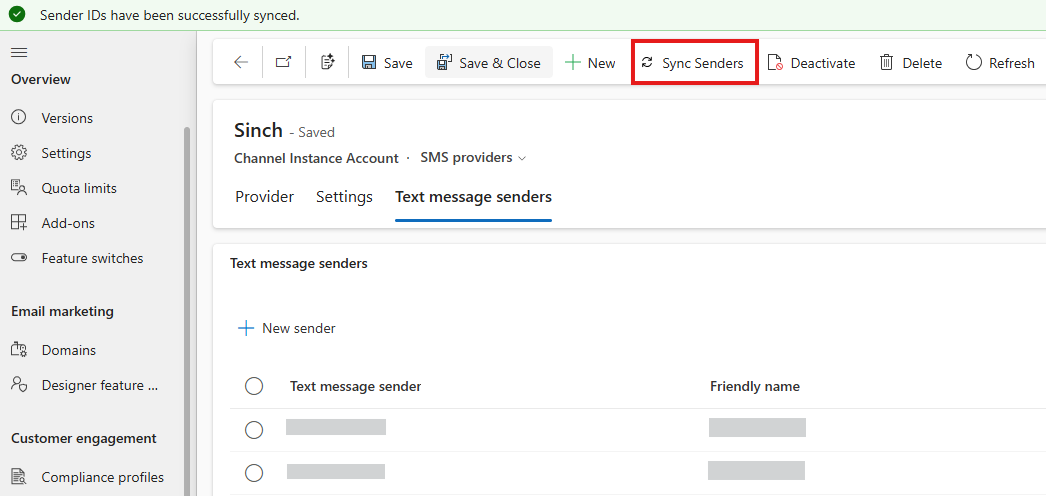
Task: Click Save & Close
Action: click(x=489, y=63)
